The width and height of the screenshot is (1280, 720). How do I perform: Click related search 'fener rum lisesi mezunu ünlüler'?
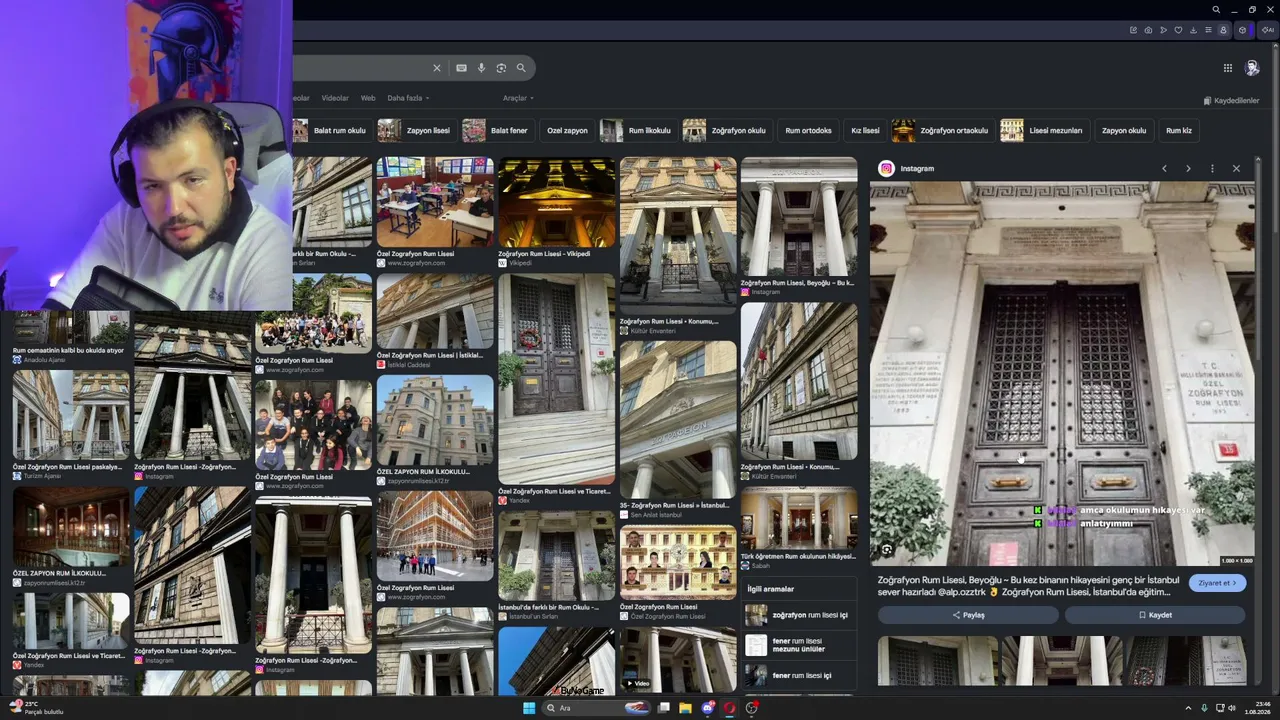799,645
